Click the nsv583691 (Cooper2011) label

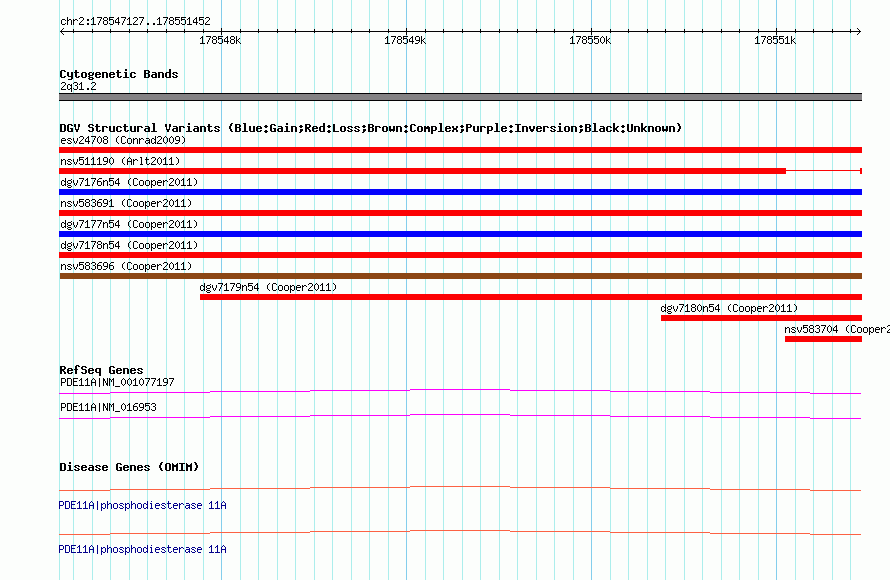(x=126, y=203)
